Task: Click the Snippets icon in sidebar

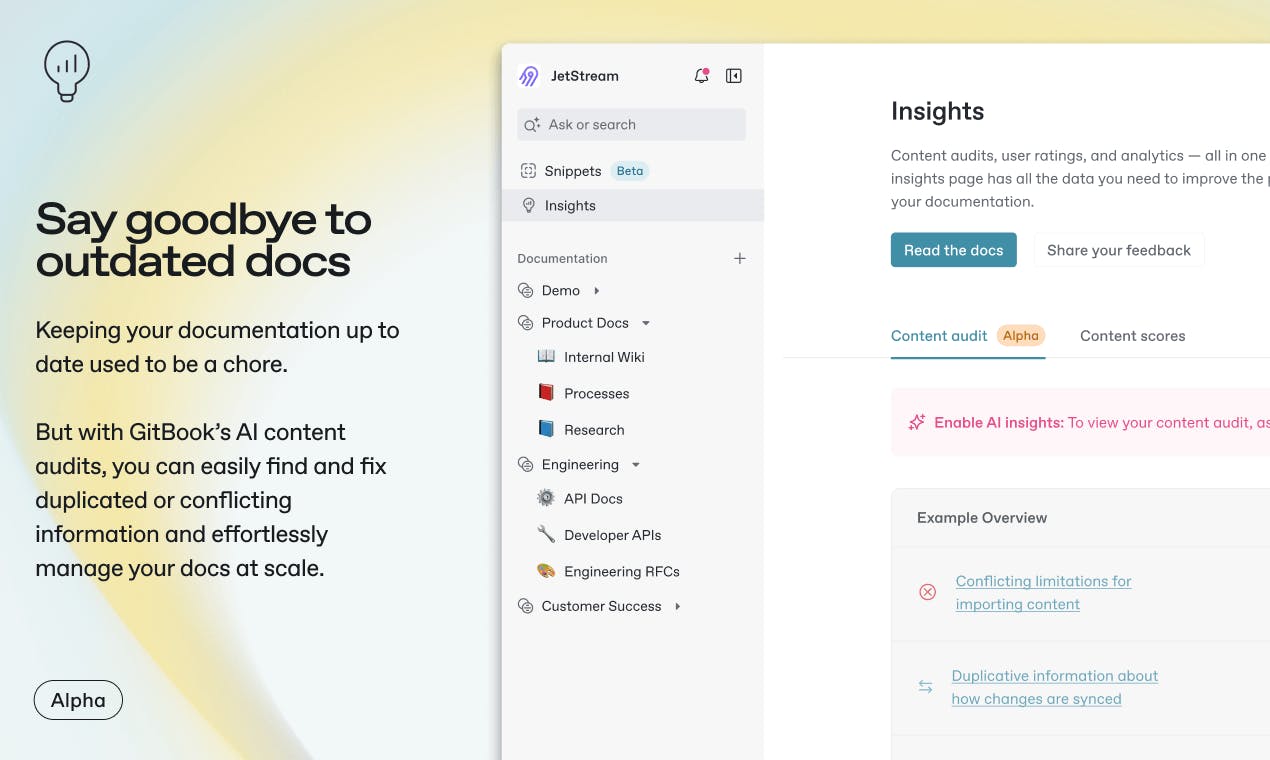Action: click(x=528, y=171)
